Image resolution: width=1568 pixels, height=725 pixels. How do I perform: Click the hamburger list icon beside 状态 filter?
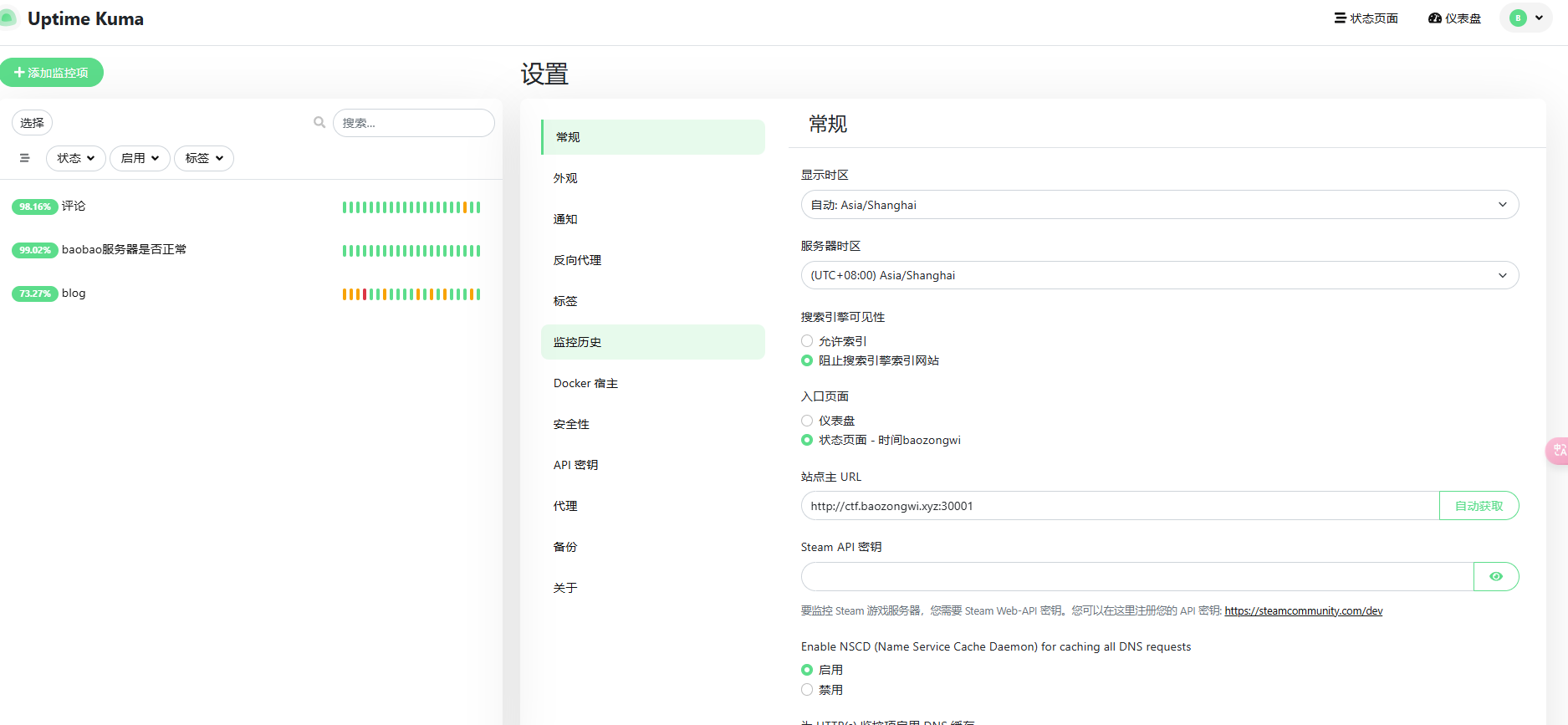coord(24,158)
